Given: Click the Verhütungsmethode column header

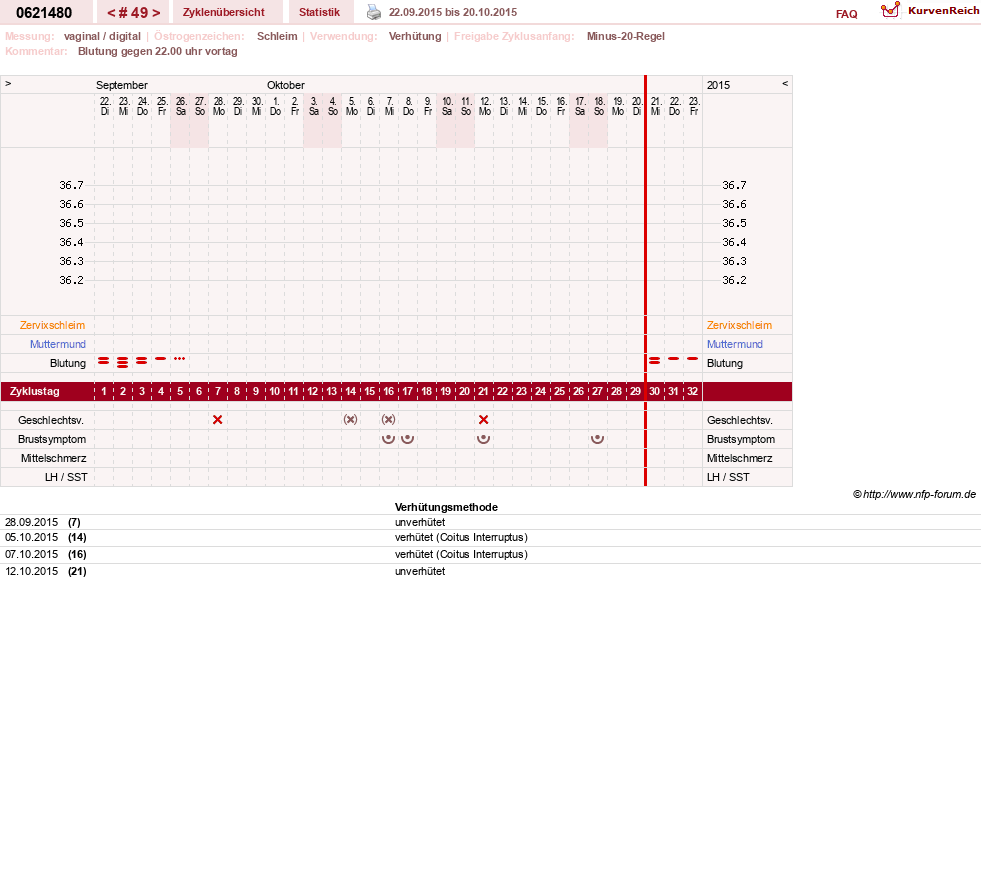Looking at the screenshot, I should (x=446, y=507).
